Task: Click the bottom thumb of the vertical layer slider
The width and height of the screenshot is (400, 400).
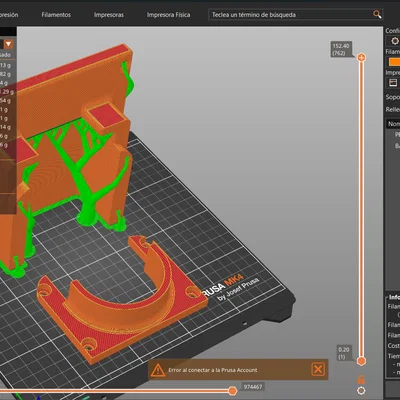Action: tap(361, 361)
